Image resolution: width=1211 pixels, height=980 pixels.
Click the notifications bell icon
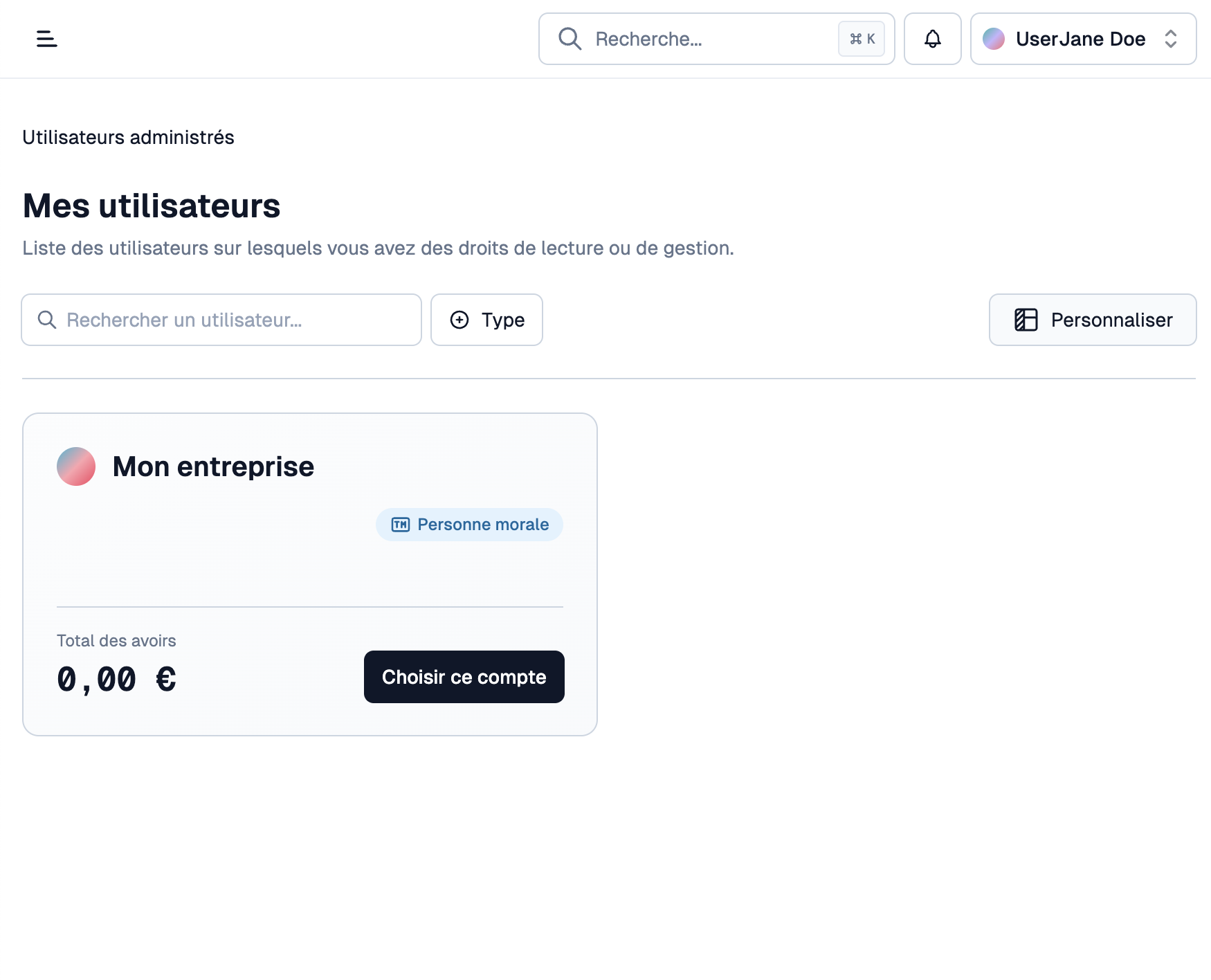[x=932, y=39]
